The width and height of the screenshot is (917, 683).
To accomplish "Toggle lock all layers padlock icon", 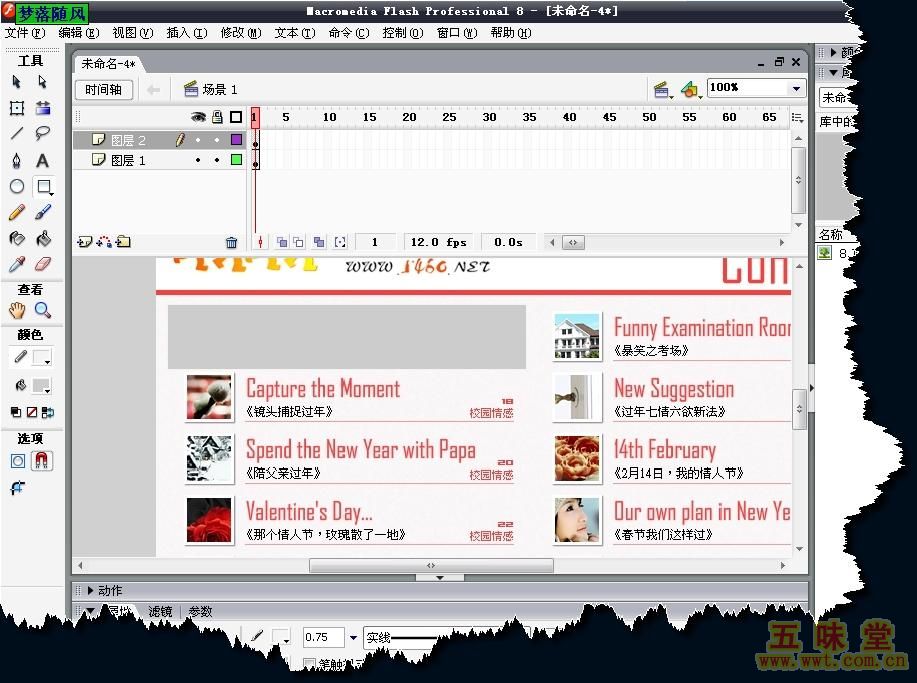I will 216,117.
